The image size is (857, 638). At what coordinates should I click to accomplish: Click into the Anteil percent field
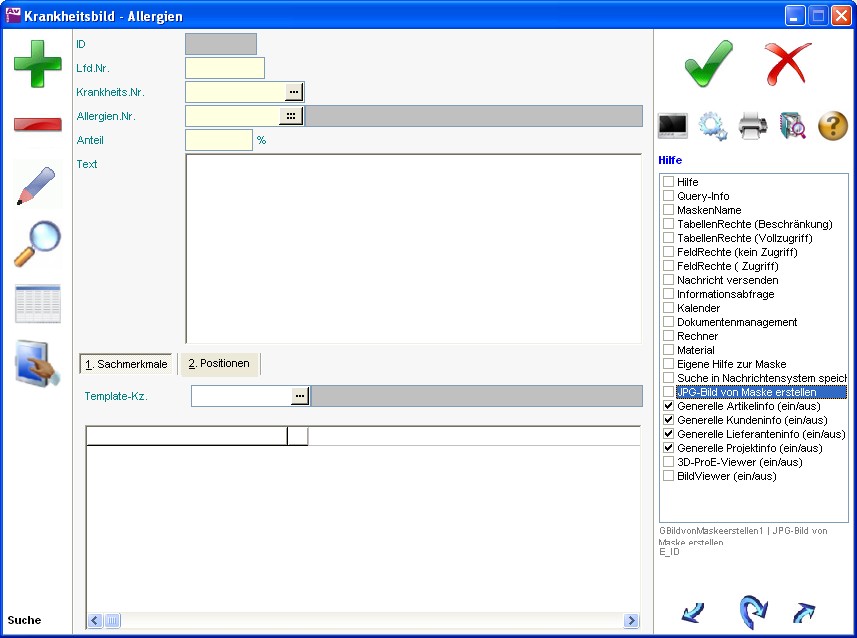(x=218, y=141)
